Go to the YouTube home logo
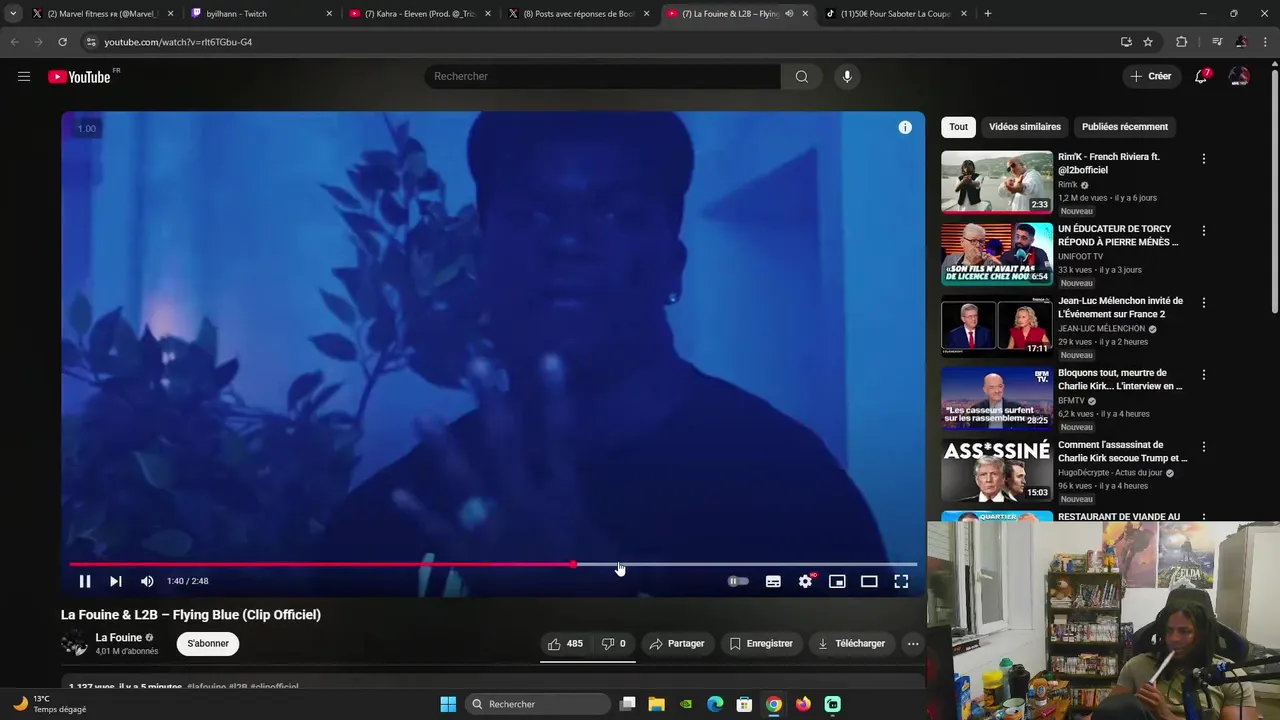This screenshot has height=720, width=1280. [79, 77]
